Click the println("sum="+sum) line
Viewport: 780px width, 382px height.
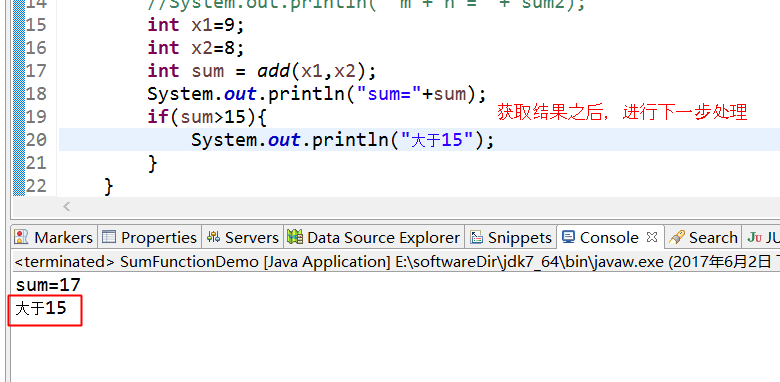316,94
